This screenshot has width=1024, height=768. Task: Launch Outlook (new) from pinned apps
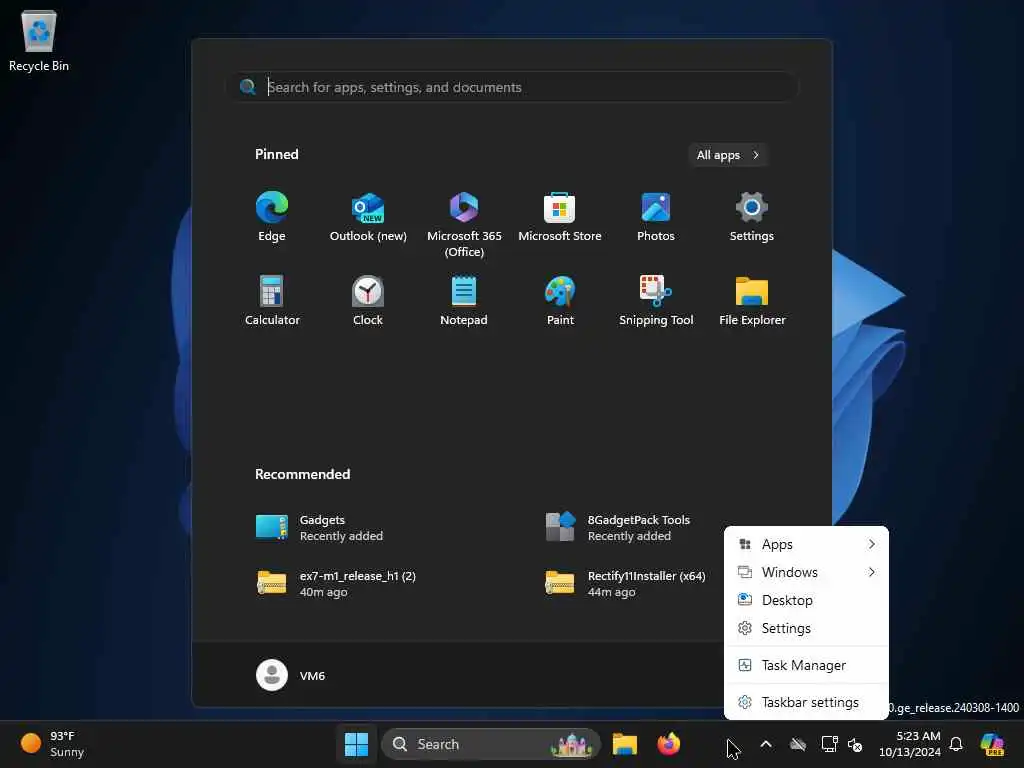pos(368,217)
